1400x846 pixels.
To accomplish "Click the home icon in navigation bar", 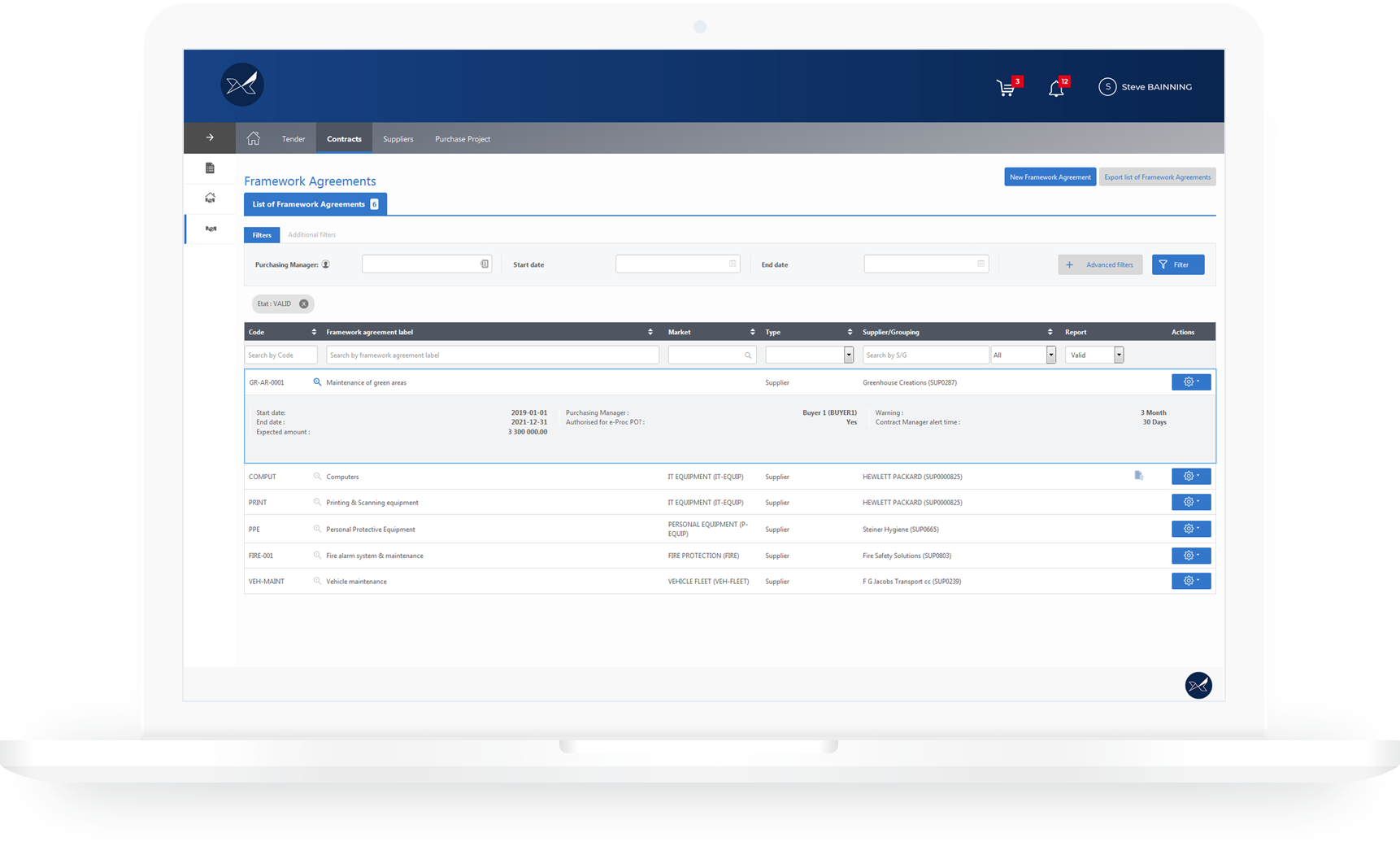I will coord(254,138).
